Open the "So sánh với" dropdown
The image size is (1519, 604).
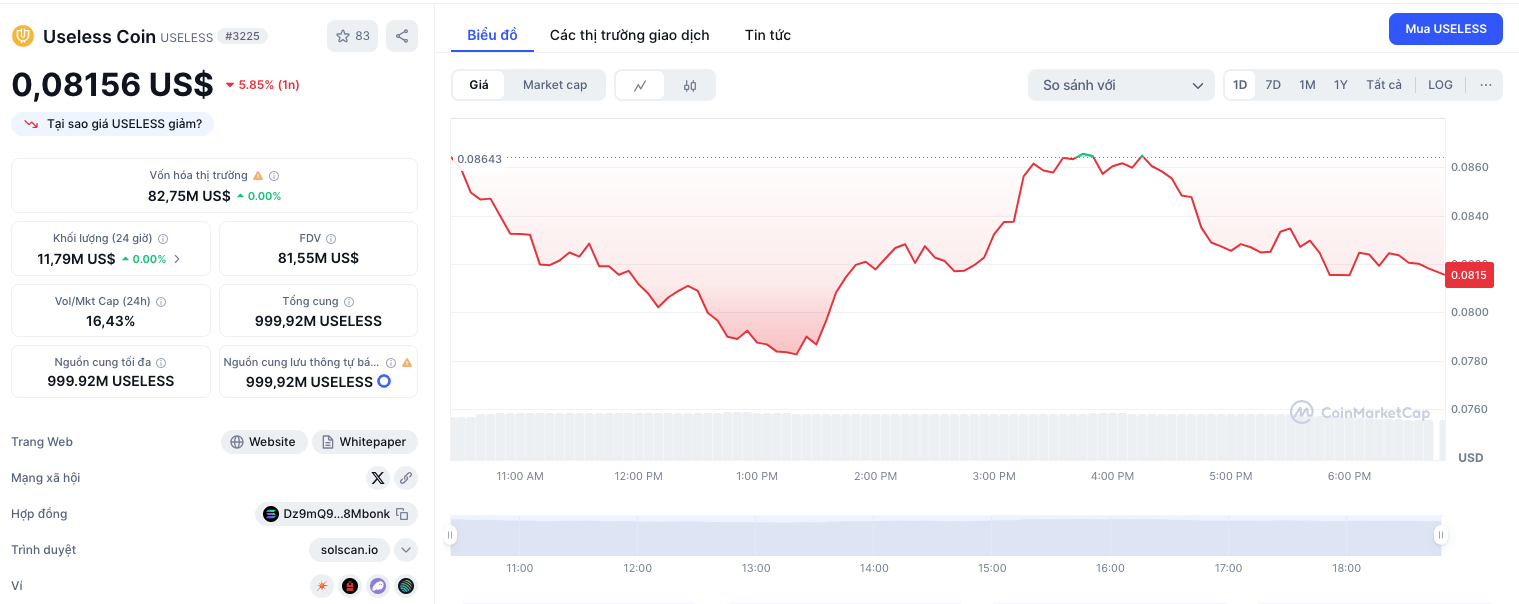pyautogui.click(x=1120, y=85)
